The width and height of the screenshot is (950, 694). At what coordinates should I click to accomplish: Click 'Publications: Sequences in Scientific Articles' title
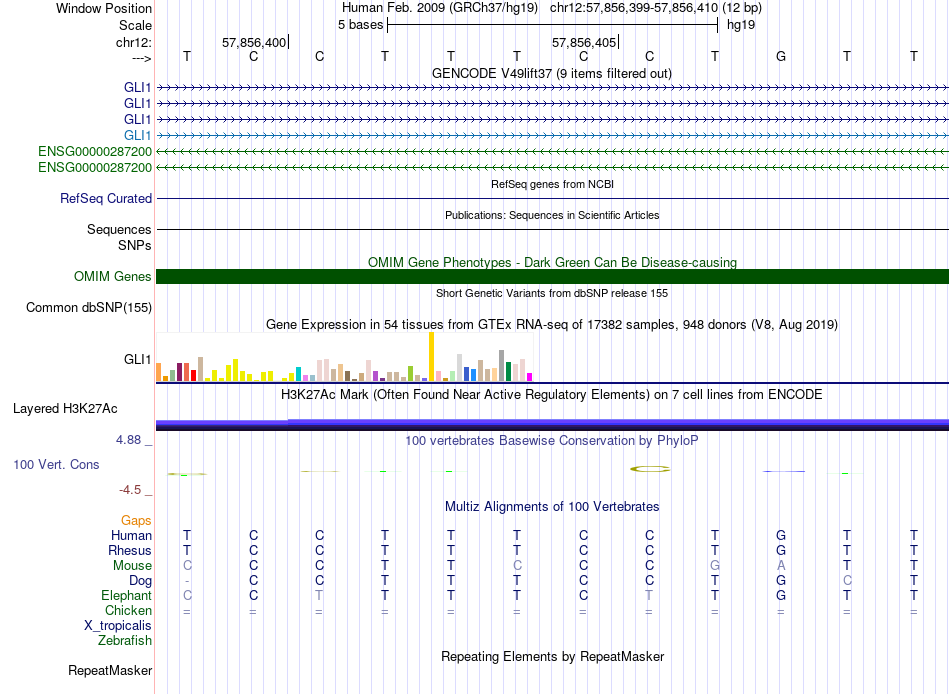pyautogui.click(x=553, y=215)
